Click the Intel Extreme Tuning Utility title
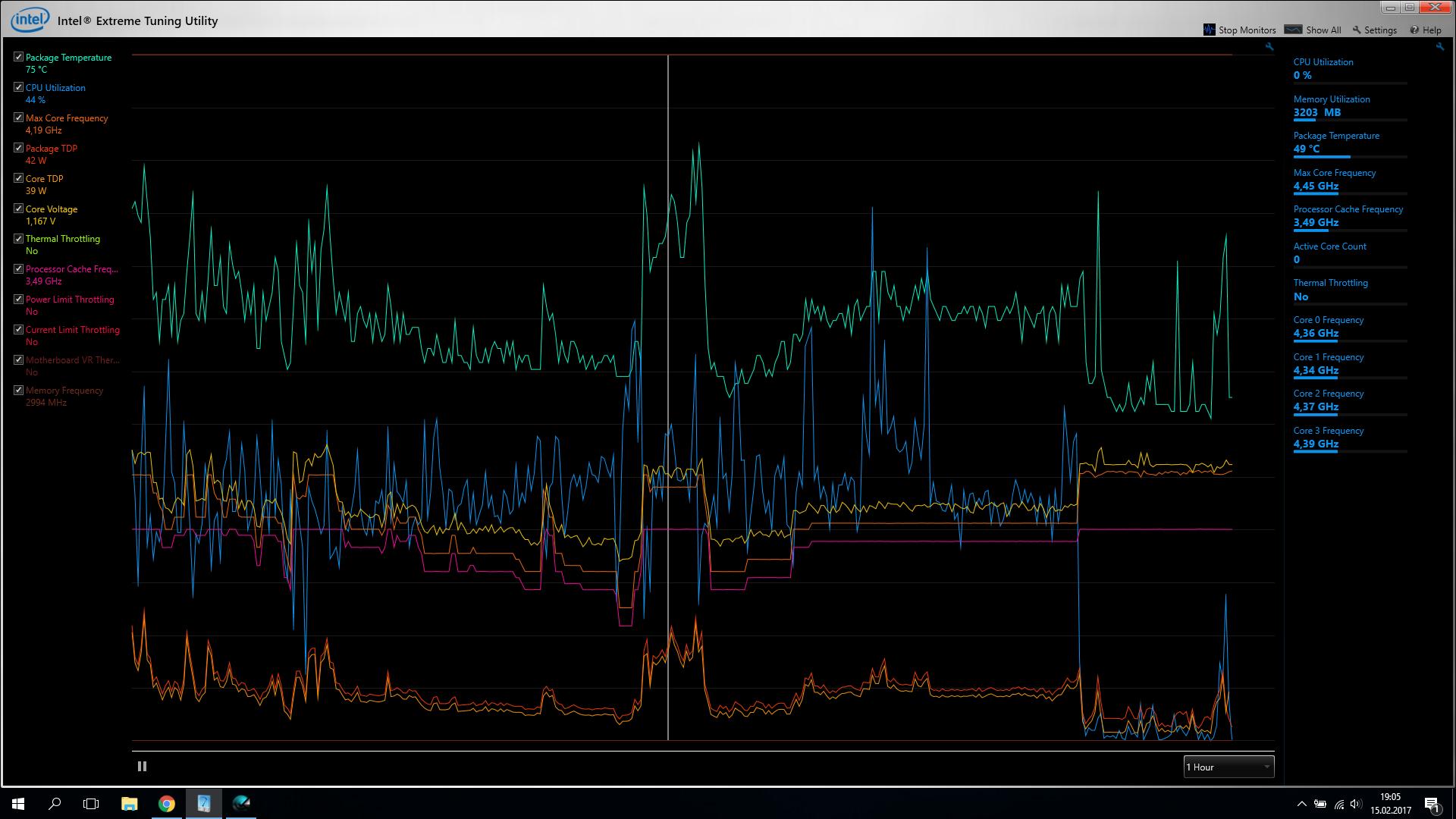 [x=138, y=21]
